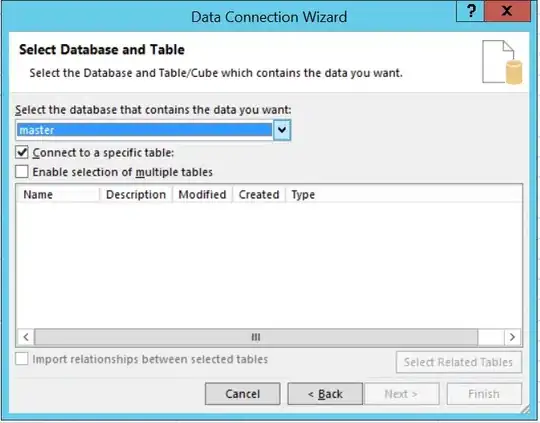Viewport: 540px width, 423px height.
Task: Click the horizontal scrollbar thumb
Action: point(256,337)
